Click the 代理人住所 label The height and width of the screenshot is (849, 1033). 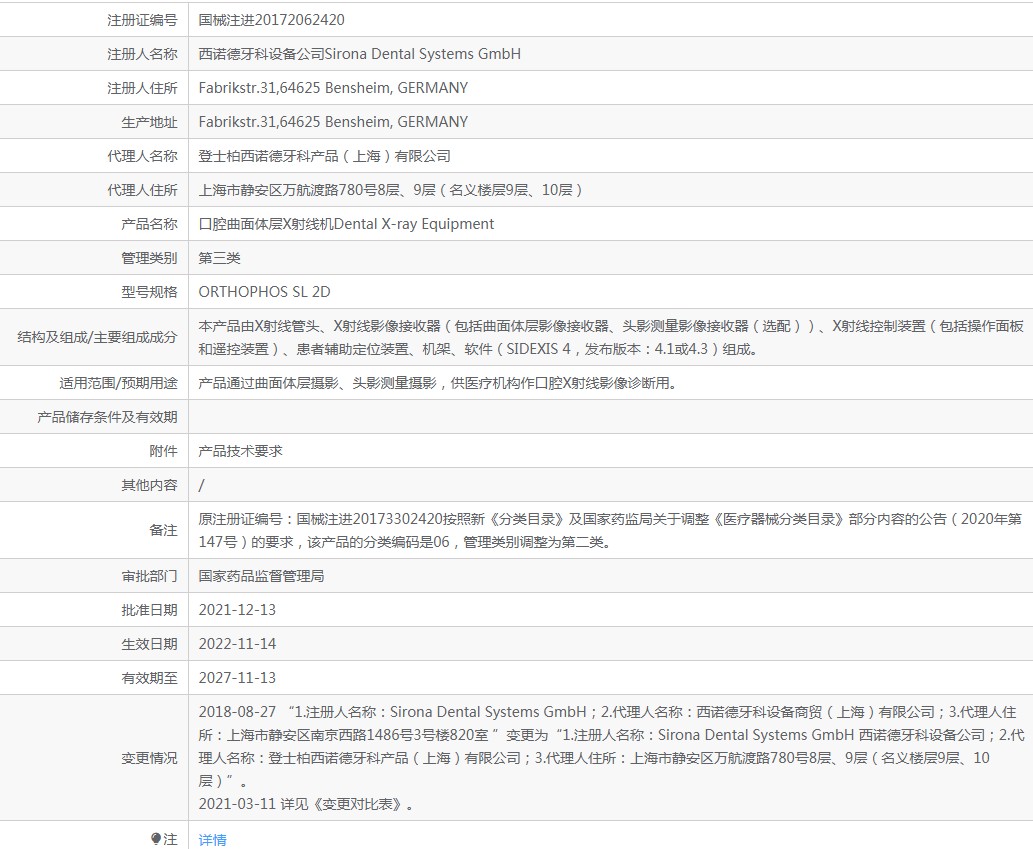[x=142, y=190]
